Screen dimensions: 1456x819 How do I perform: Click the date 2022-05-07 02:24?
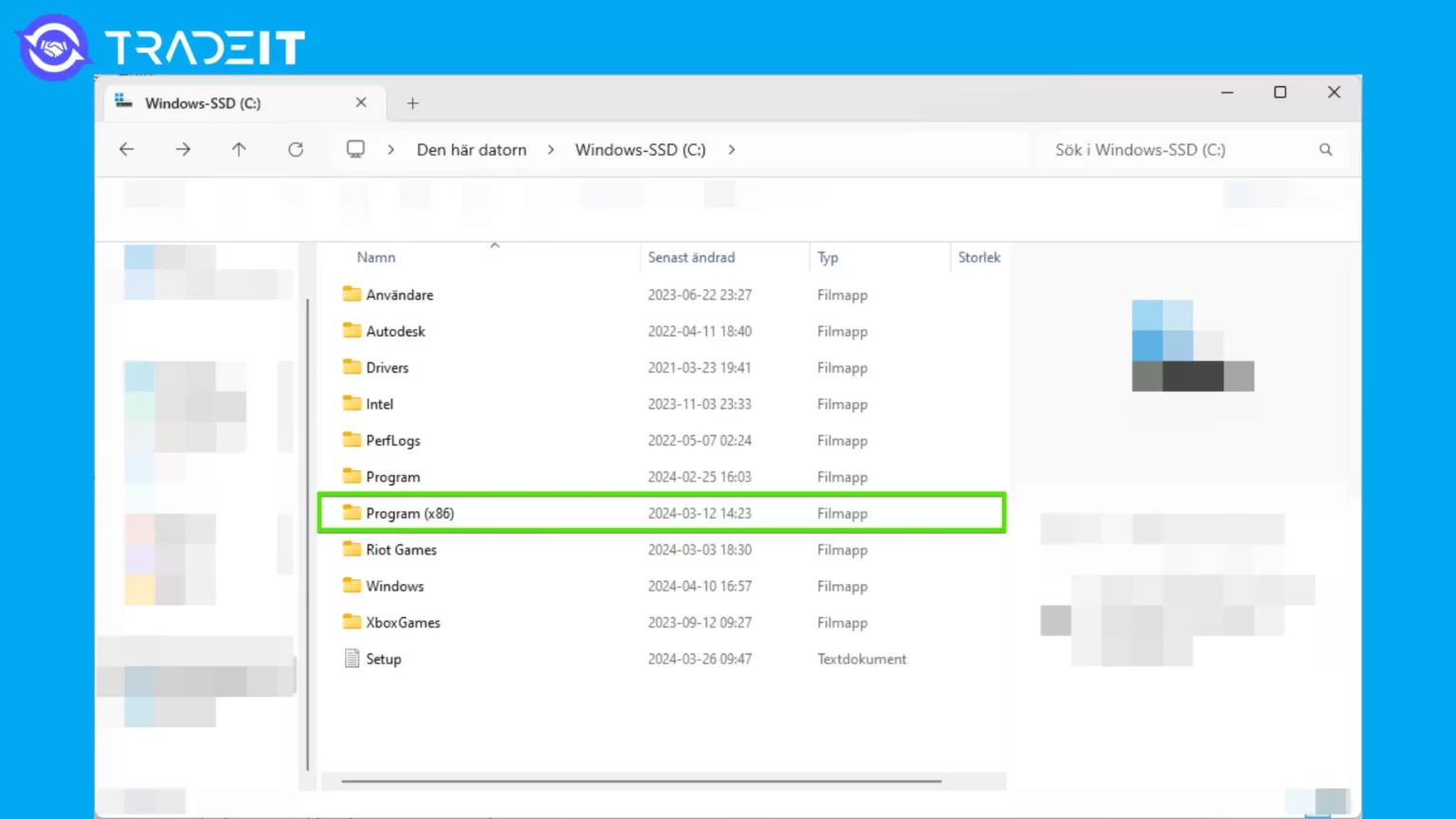[700, 441]
